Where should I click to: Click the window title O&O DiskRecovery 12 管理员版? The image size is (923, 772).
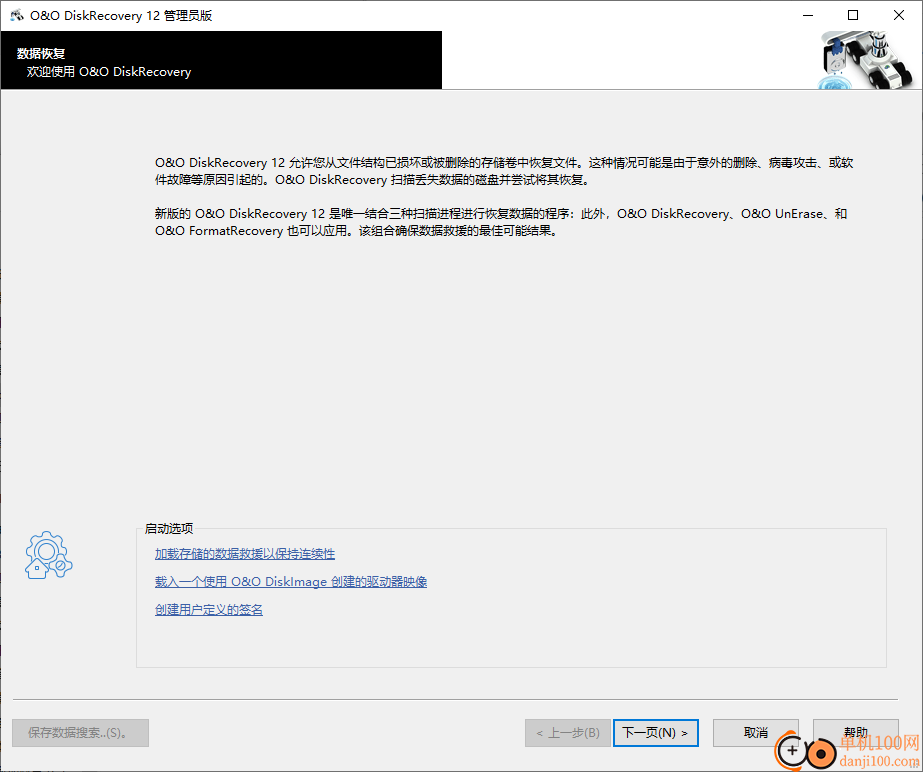pyautogui.click(x=121, y=15)
